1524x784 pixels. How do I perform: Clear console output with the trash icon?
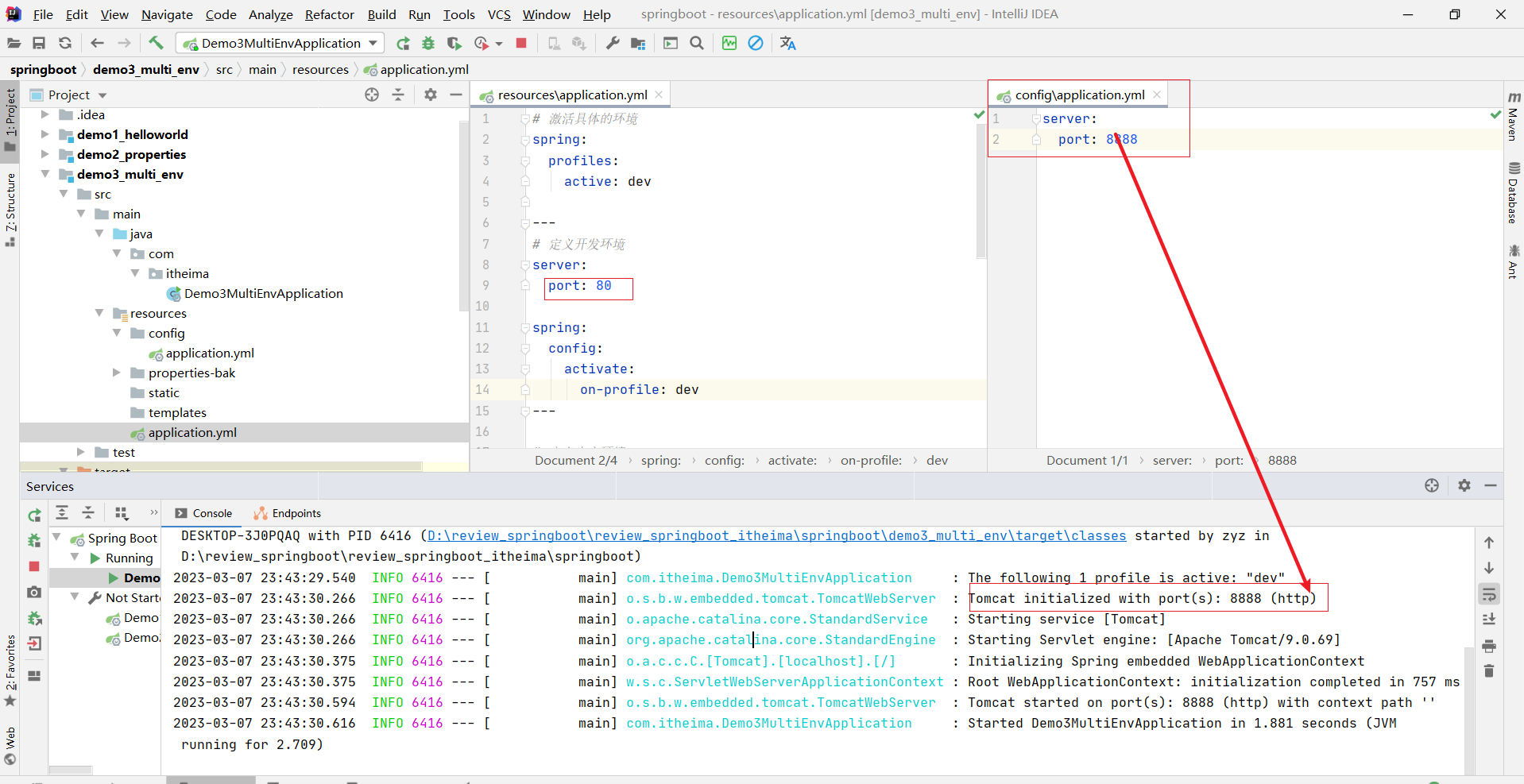click(x=1489, y=671)
